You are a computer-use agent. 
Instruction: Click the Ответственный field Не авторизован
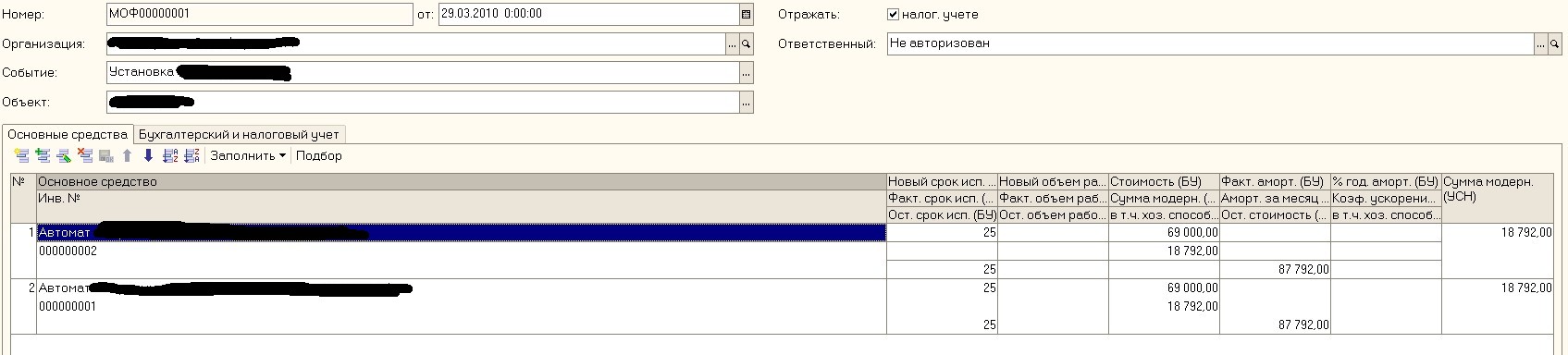tap(1211, 43)
